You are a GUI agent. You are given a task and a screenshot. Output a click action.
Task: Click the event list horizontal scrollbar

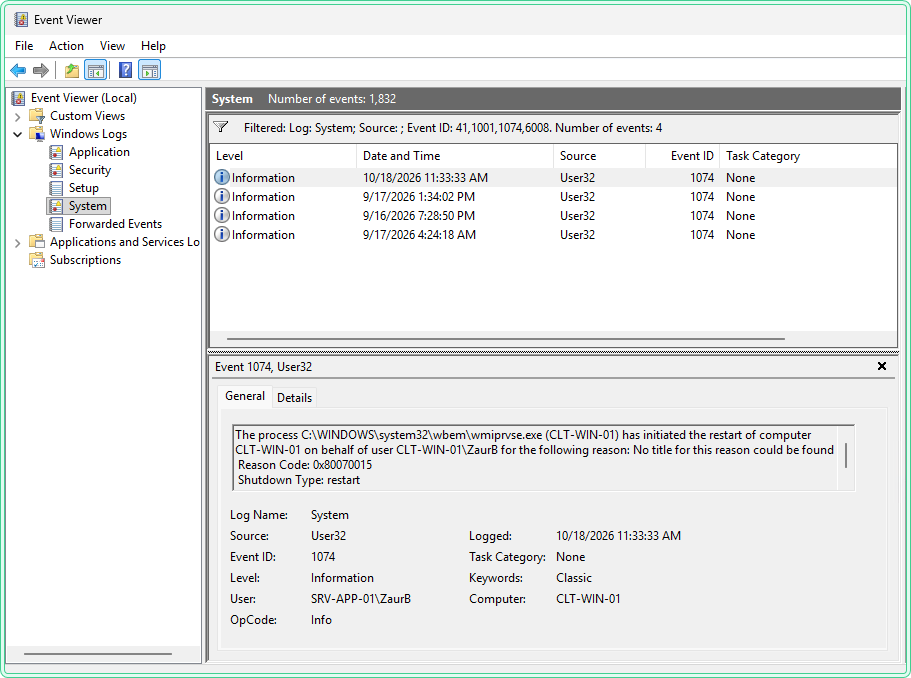click(505, 339)
